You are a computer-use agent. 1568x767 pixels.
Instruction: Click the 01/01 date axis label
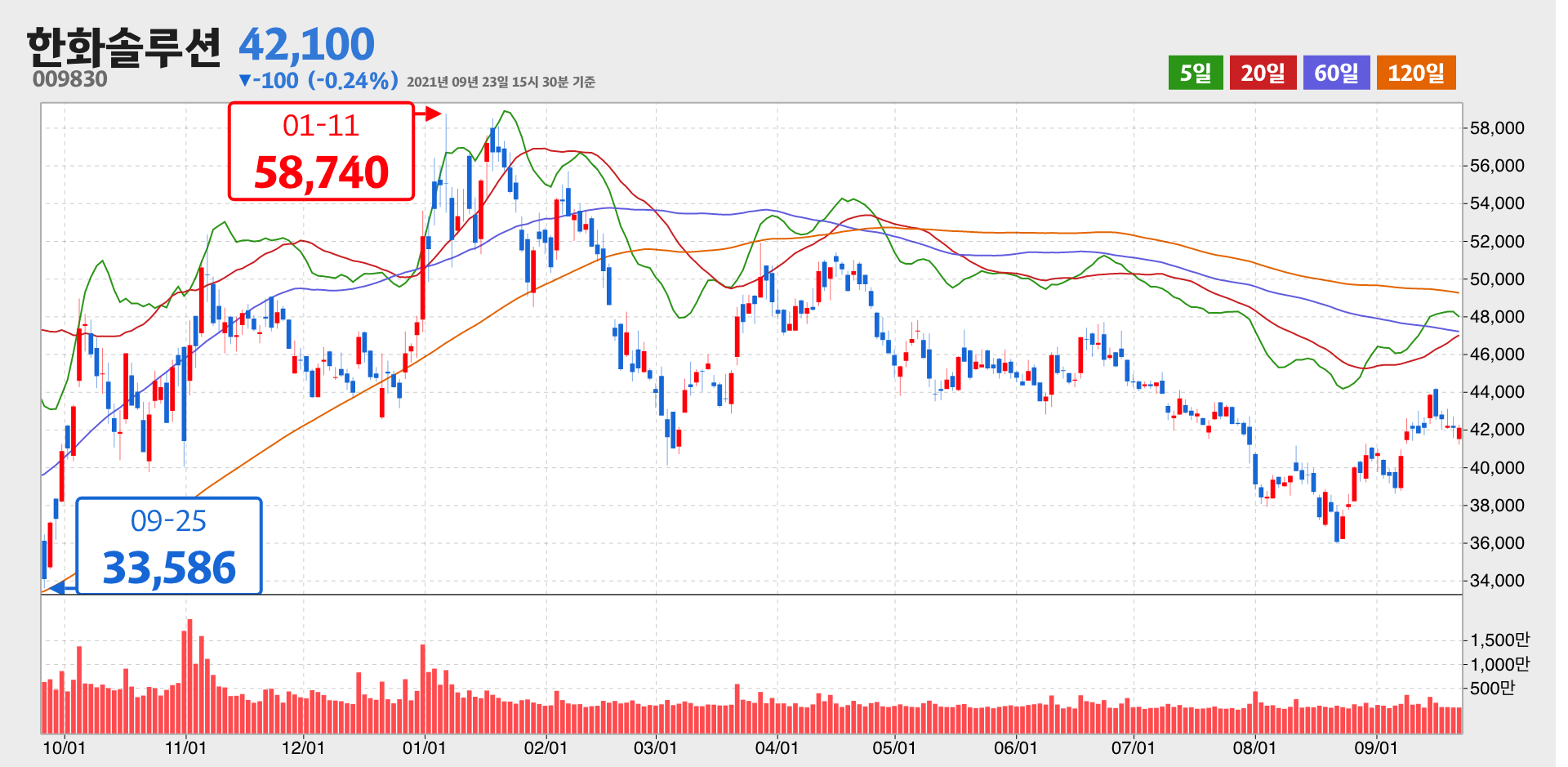pos(424,747)
